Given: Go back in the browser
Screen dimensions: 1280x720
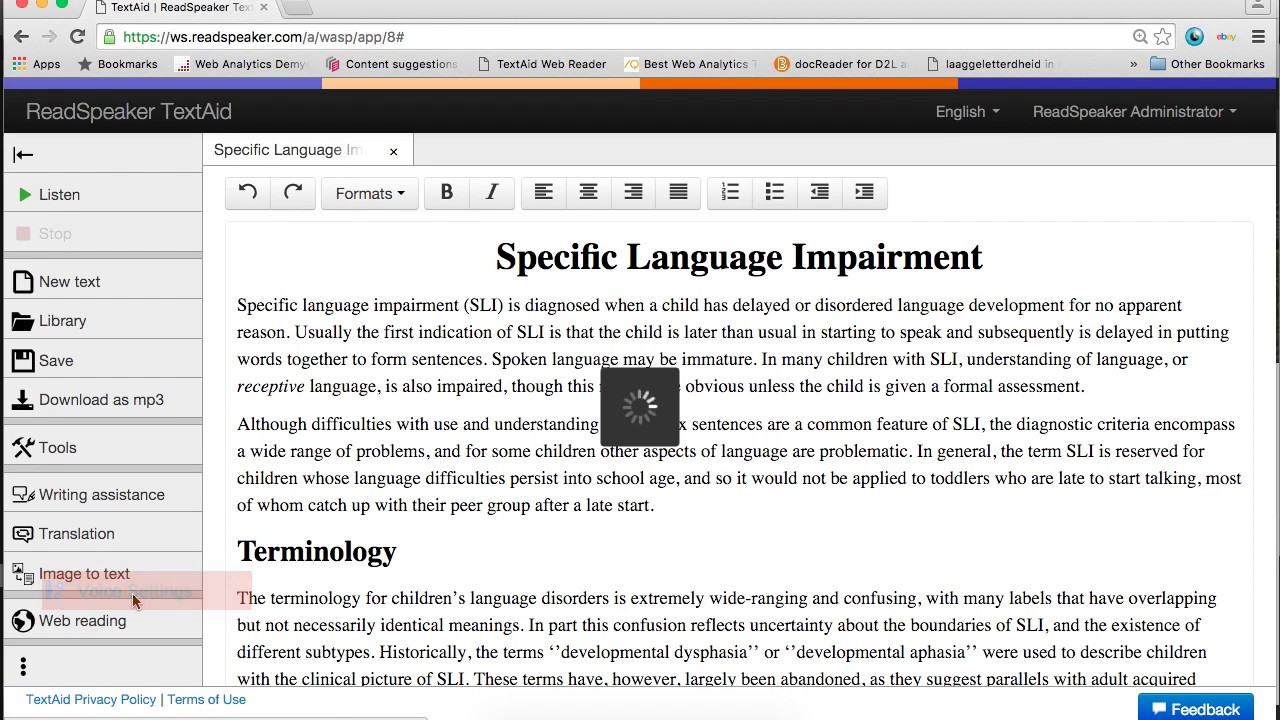Looking at the screenshot, I should [22, 37].
